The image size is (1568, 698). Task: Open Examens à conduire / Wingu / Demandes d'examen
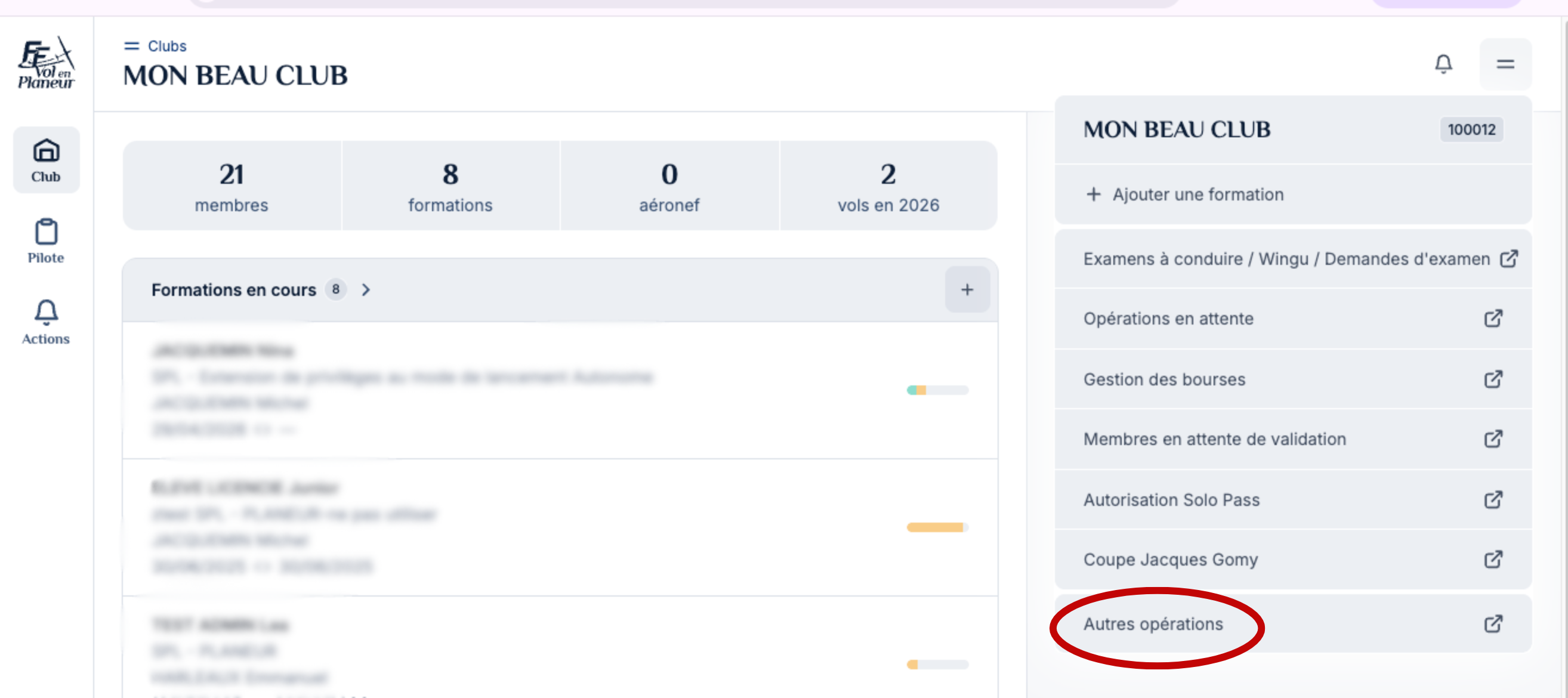click(1293, 260)
